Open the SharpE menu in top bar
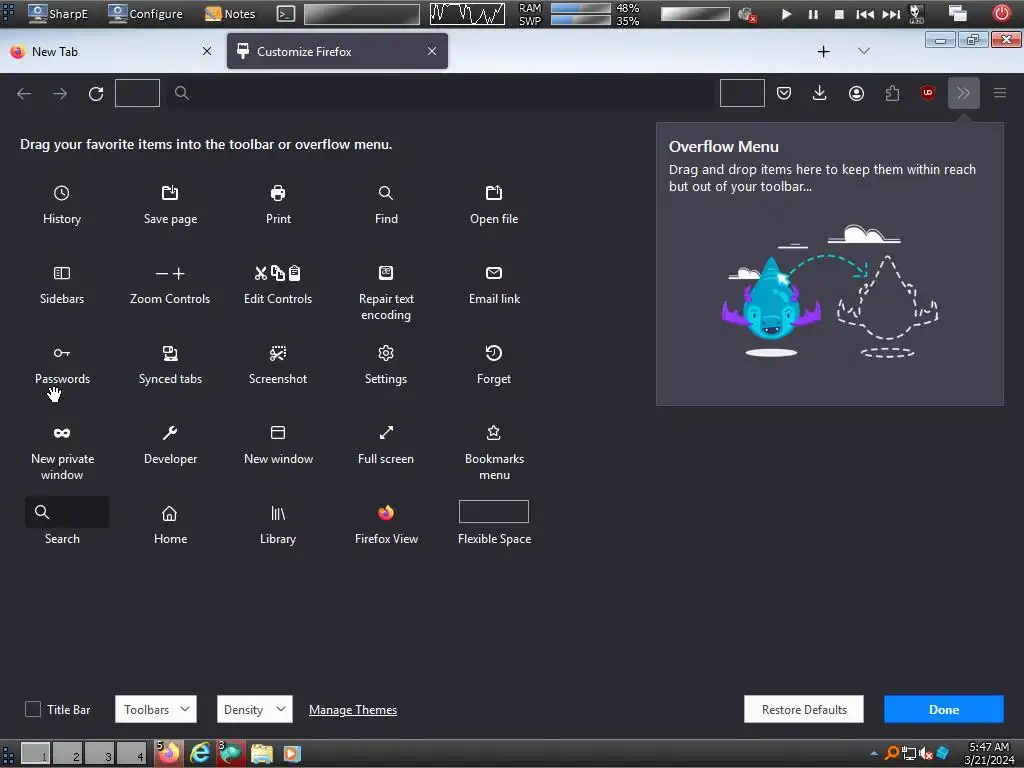Image resolution: width=1024 pixels, height=768 pixels. point(59,14)
